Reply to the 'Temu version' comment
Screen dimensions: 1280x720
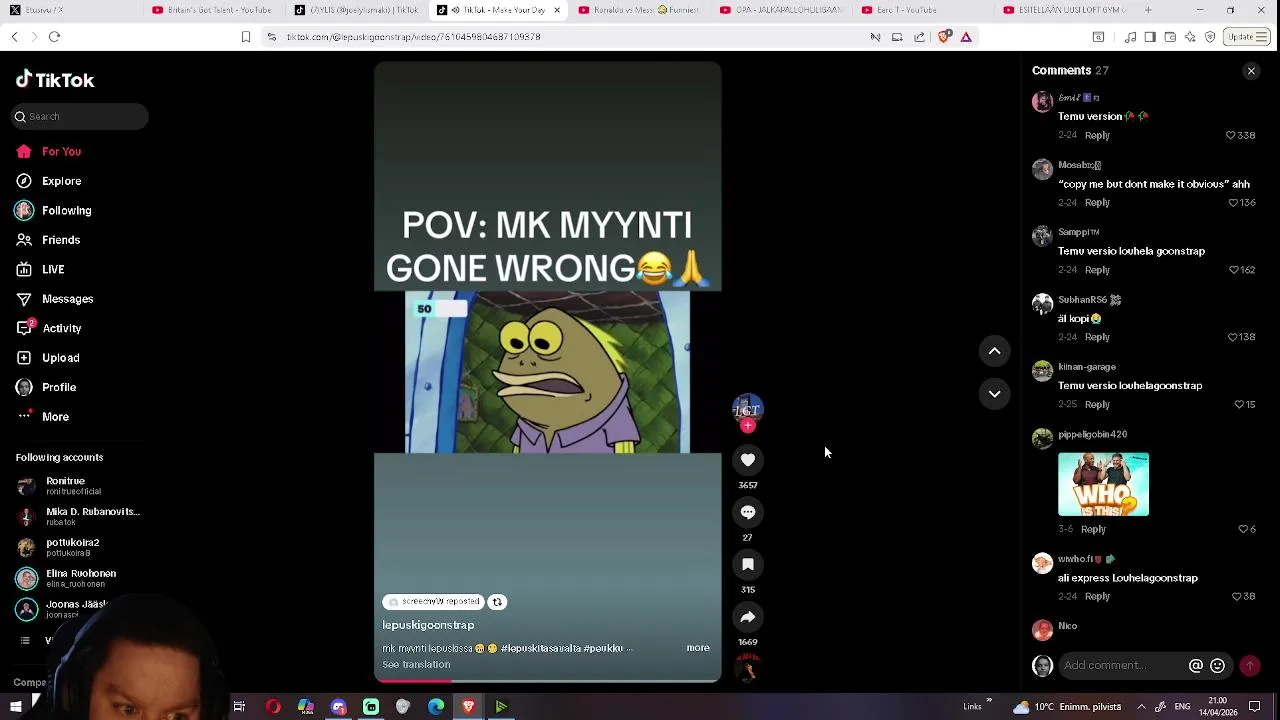click(1097, 136)
